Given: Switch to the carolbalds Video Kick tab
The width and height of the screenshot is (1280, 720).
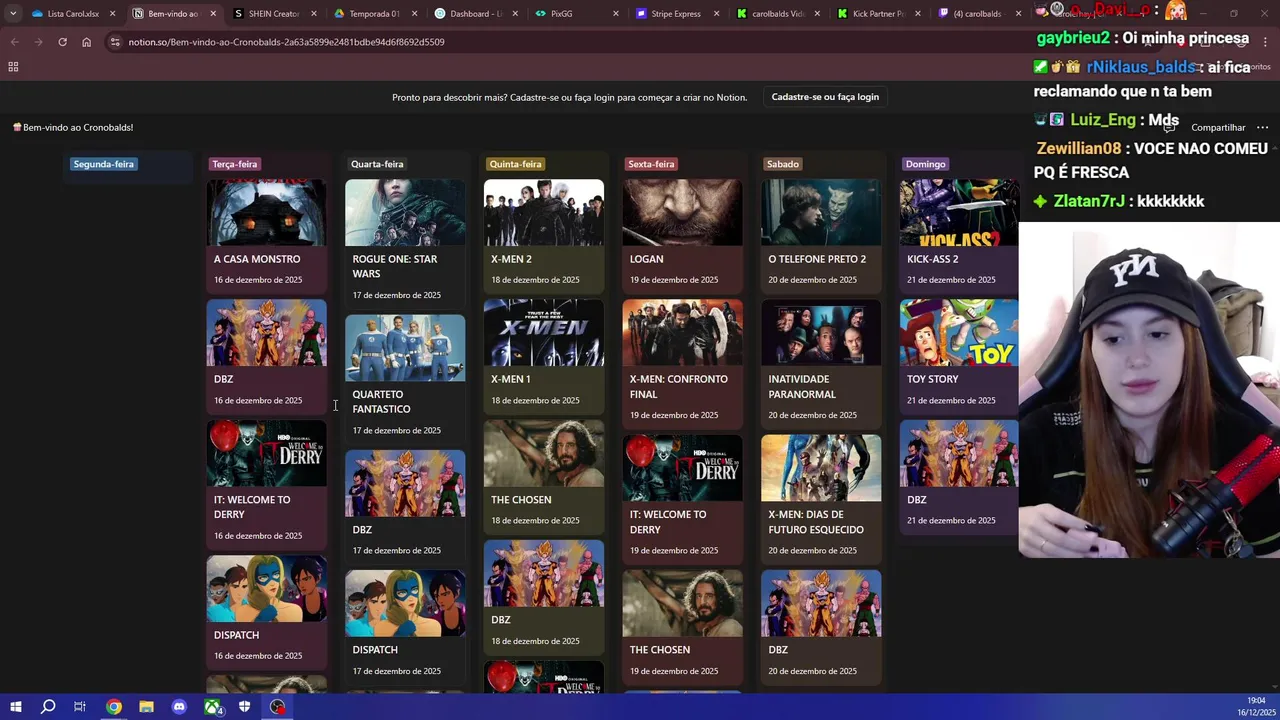Looking at the screenshot, I should (777, 14).
